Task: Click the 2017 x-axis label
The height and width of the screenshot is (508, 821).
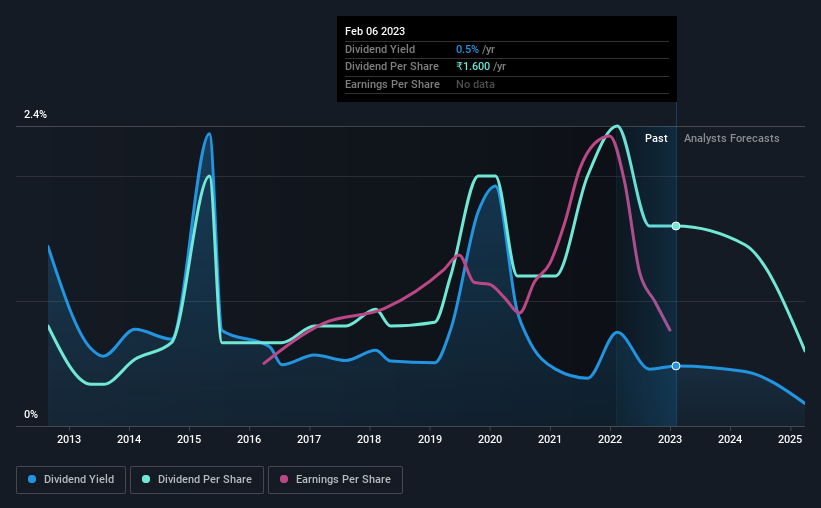Action: pos(309,439)
